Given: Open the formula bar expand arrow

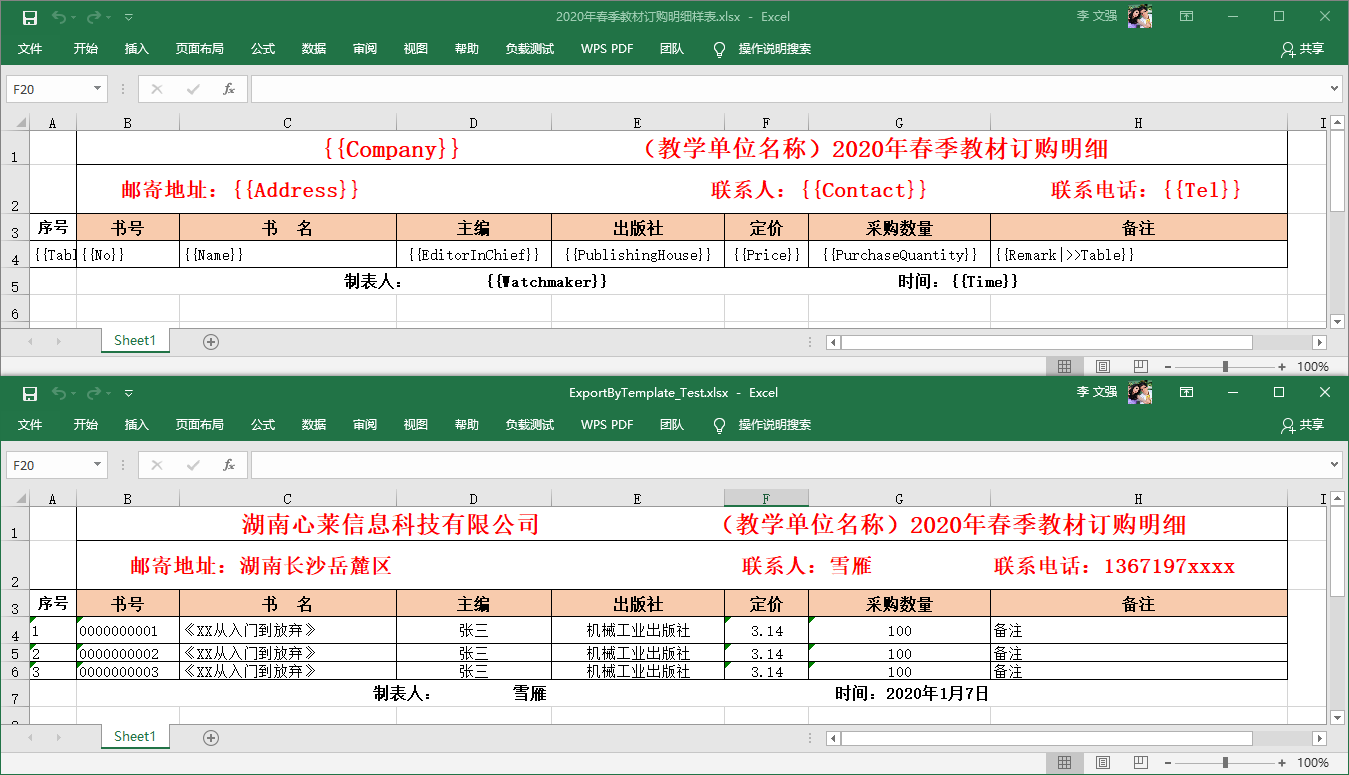Looking at the screenshot, I should pos(1335,88).
